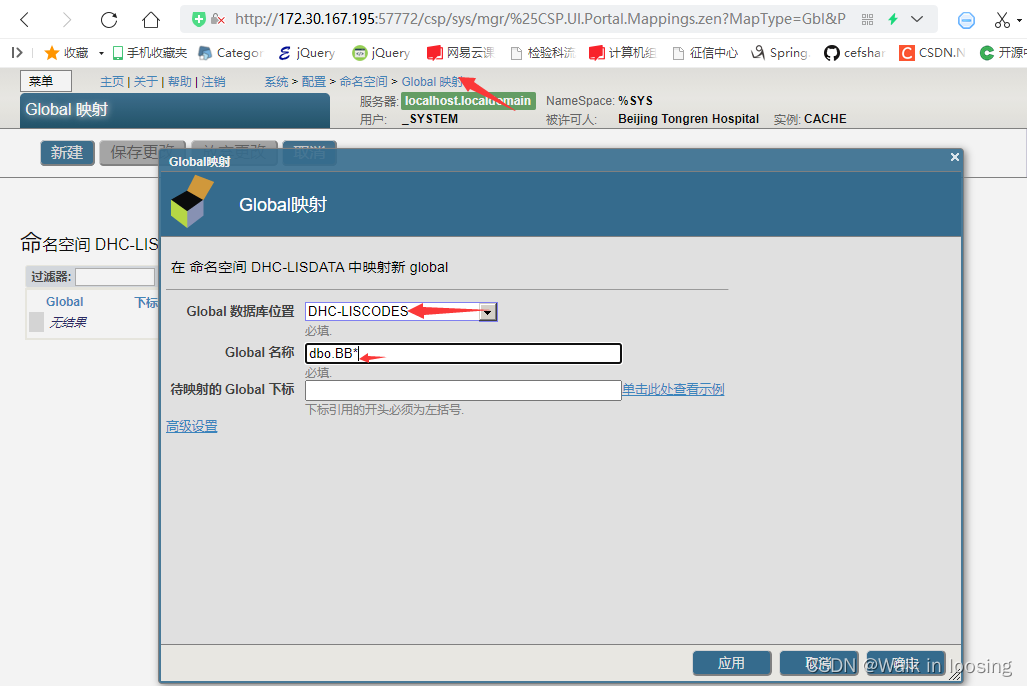The width and height of the screenshot is (1027, 686).
Task: Click the green shield security icon
Action: pyautogui.click(x=198, y=19)
